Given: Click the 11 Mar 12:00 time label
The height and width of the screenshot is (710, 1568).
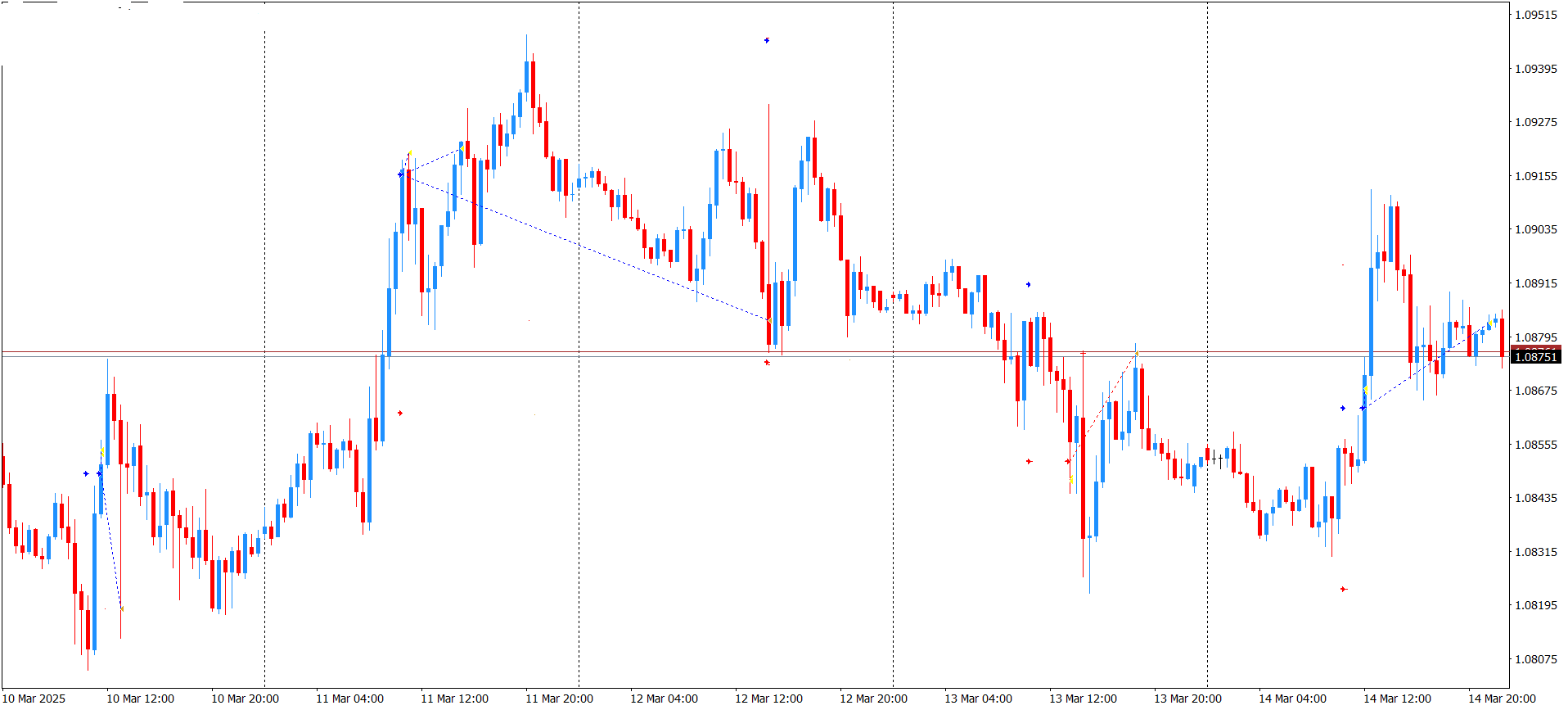Looking at the screenshot, I should 455,699.
